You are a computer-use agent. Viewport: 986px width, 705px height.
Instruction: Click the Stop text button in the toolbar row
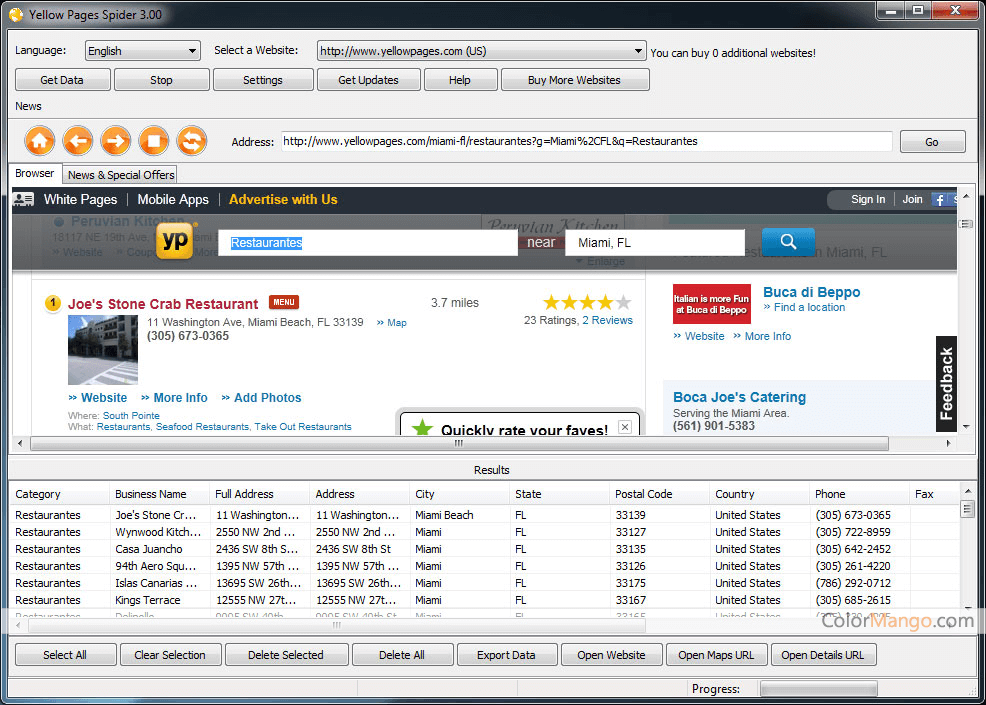pos(162,80)
